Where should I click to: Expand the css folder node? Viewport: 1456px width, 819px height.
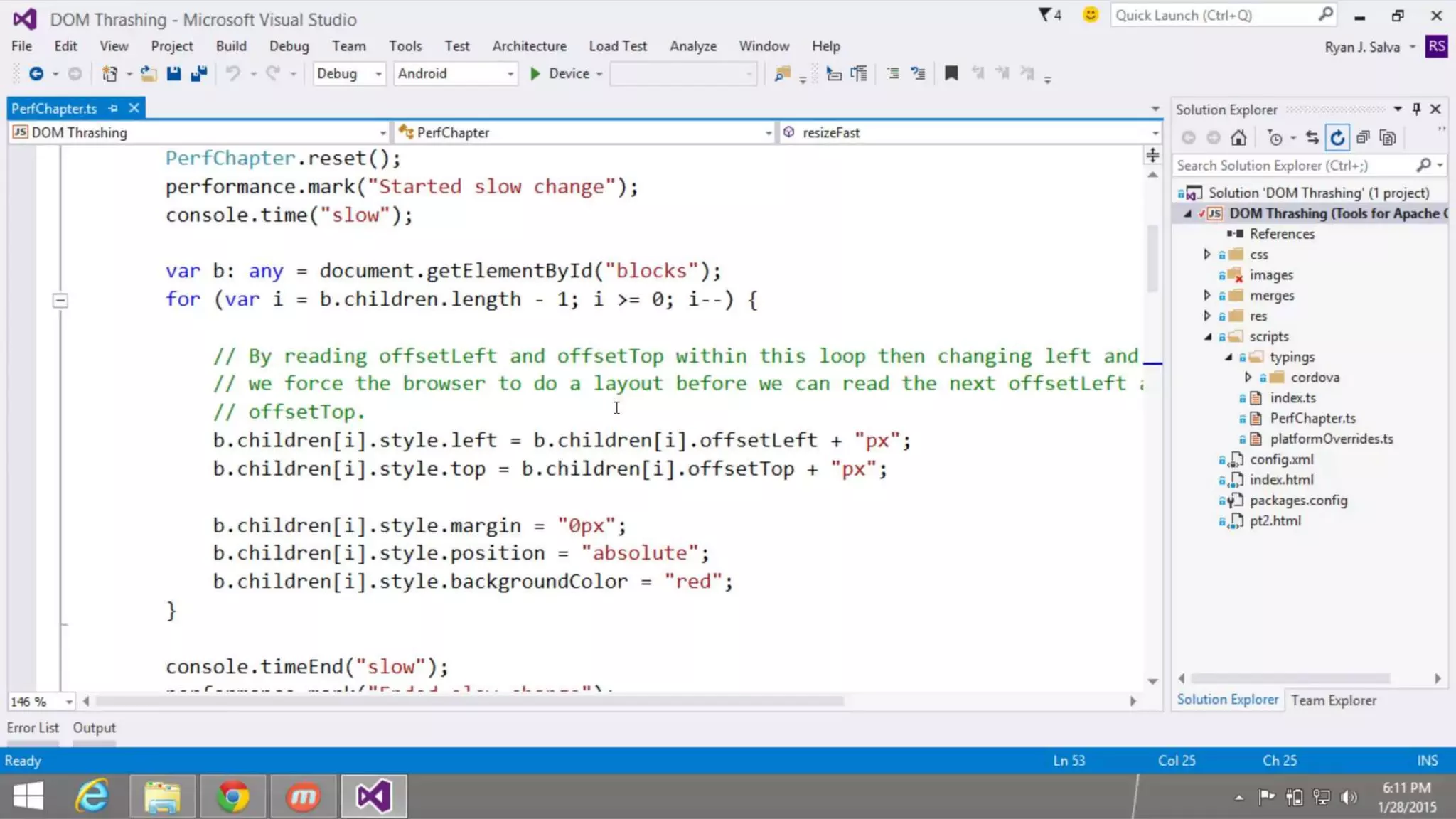pyautogui.click(x=1206, y=255)
